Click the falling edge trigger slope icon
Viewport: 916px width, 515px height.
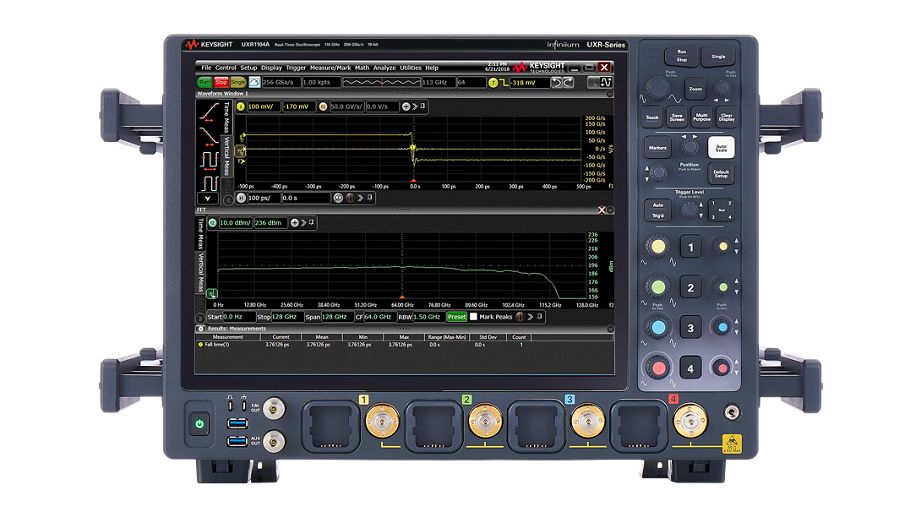[x=504, y=83]
